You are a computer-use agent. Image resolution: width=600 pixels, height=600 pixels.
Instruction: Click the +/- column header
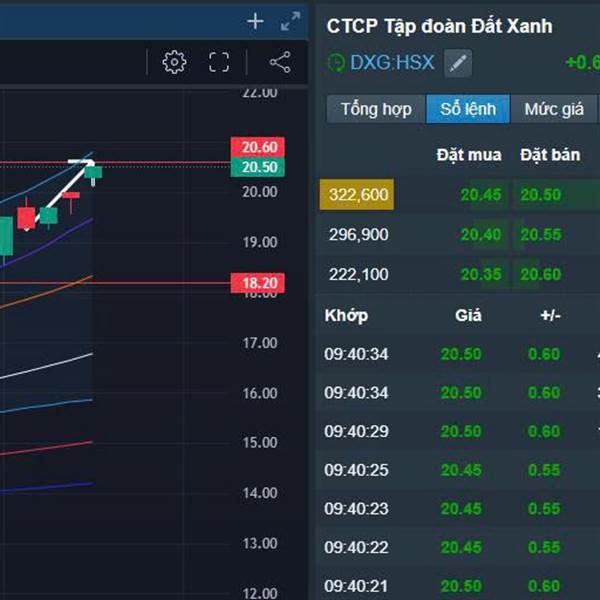coord(550,316)
